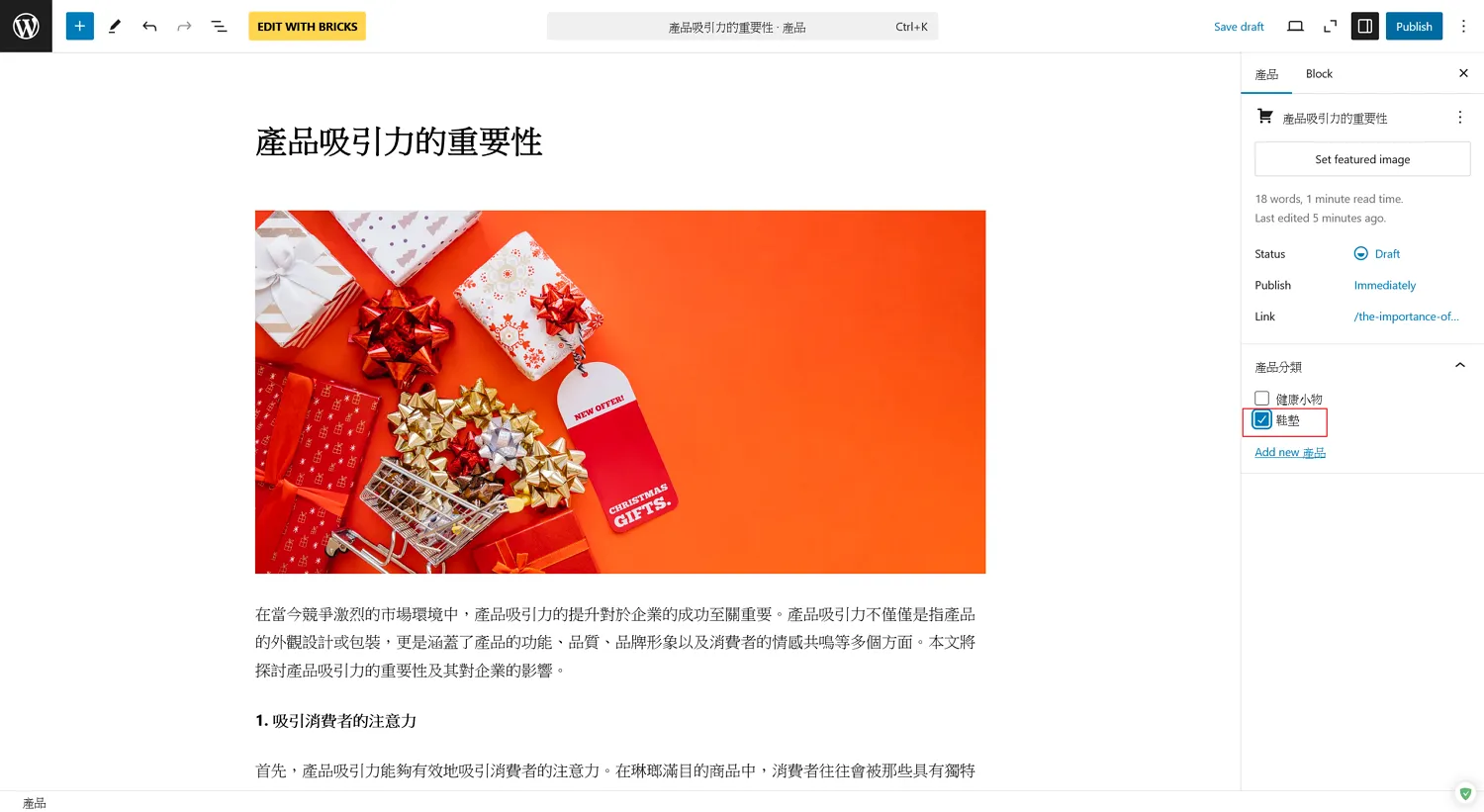Toggle the settings sidebar panel icon
1484x812 pixels.
pyautogui.click(x=1365, y=27)
